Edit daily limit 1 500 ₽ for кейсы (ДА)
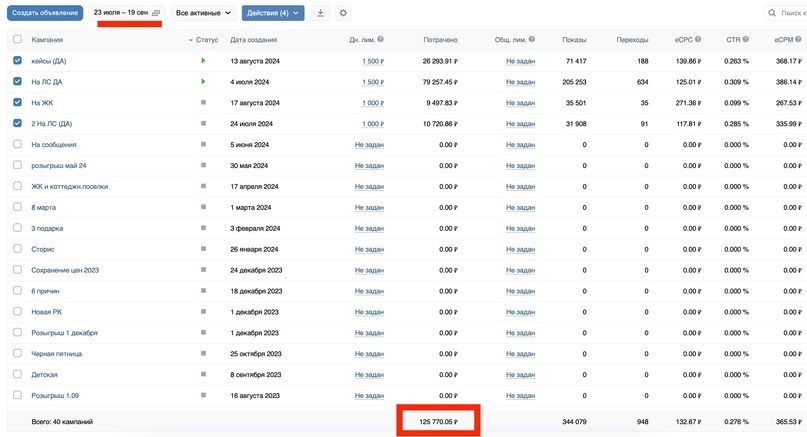This screenshot has height=437, width=807. (373, 61)
